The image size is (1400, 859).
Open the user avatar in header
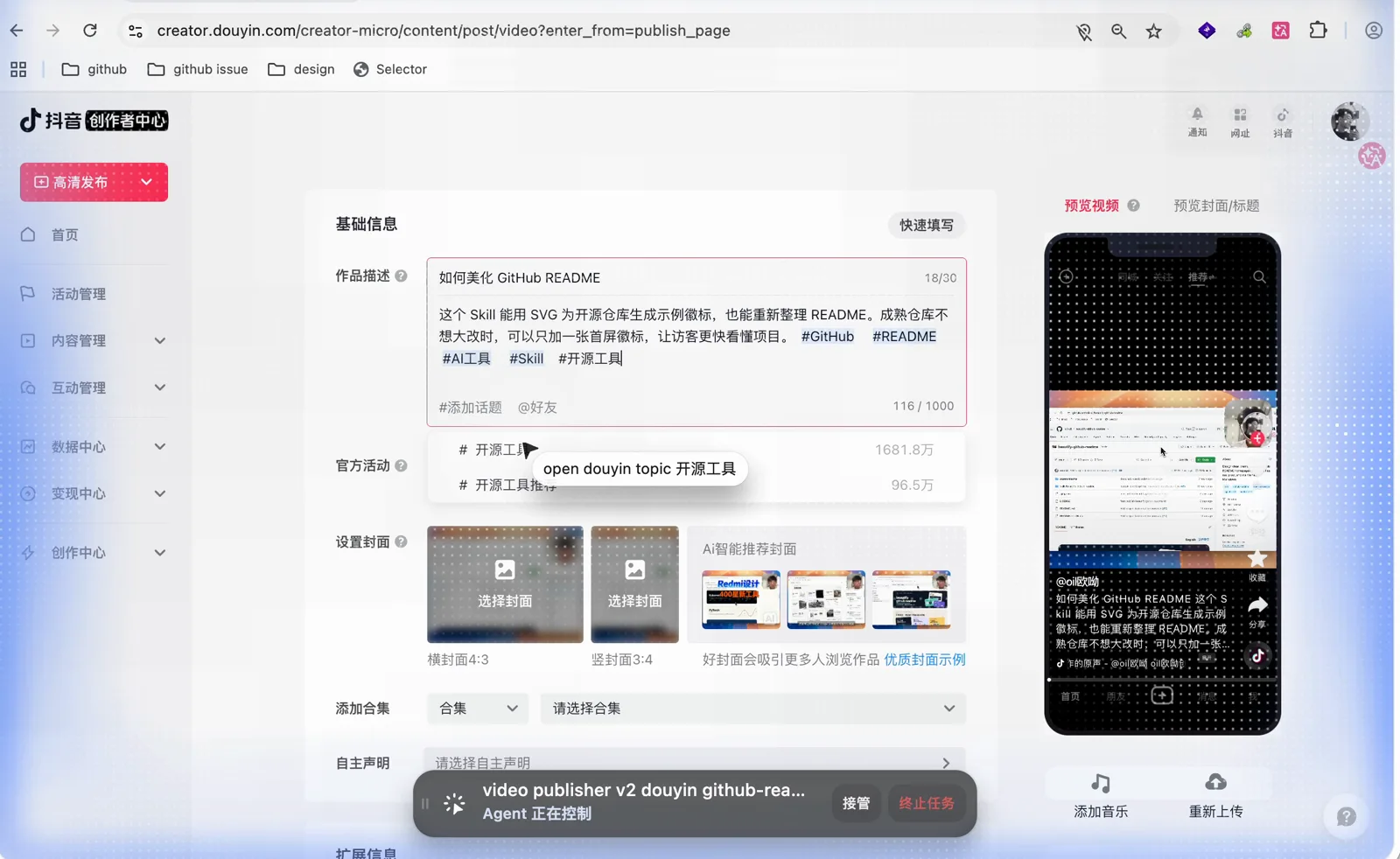tap(1349, 122)
